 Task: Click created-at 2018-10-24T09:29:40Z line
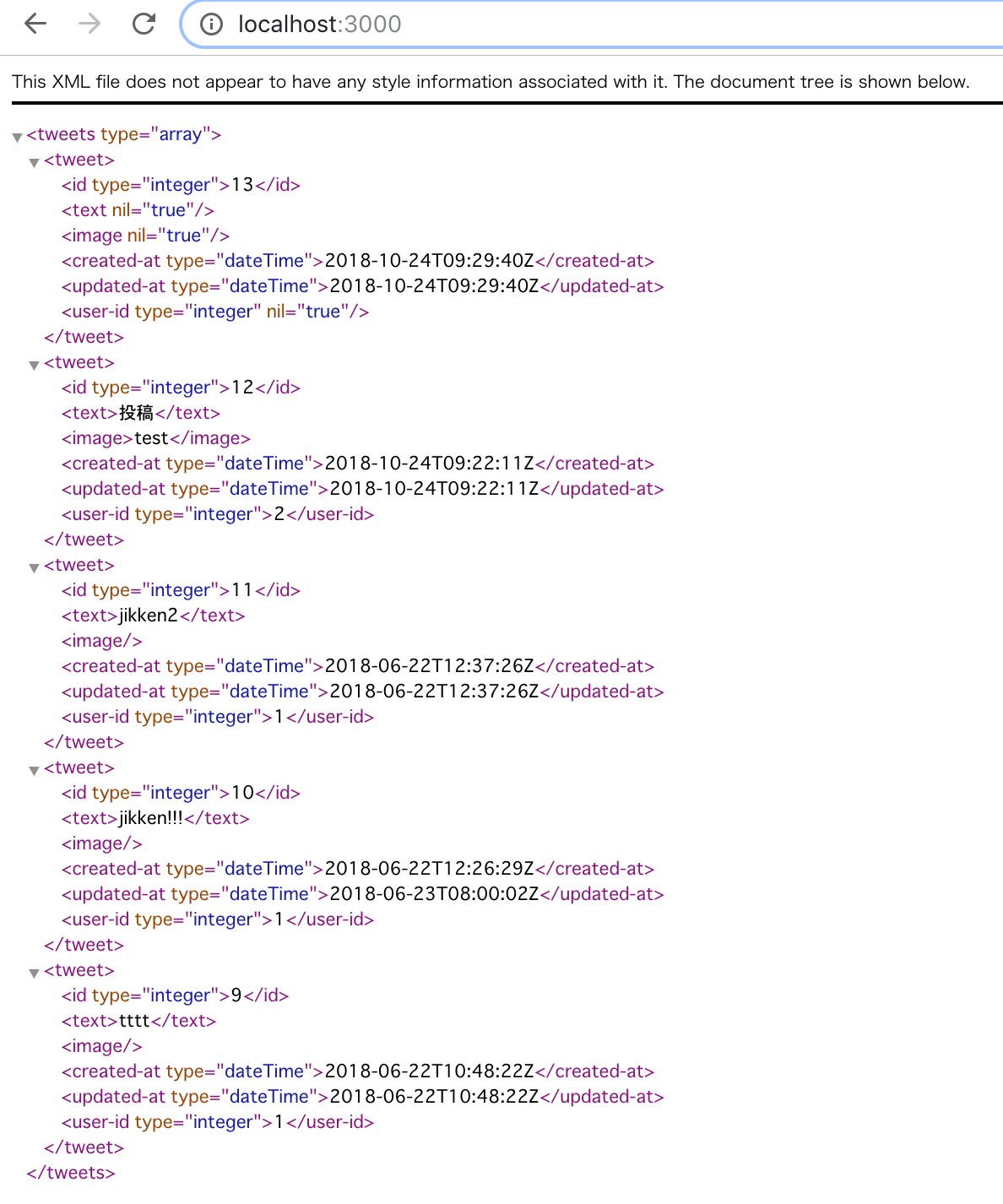coord(358,261)
